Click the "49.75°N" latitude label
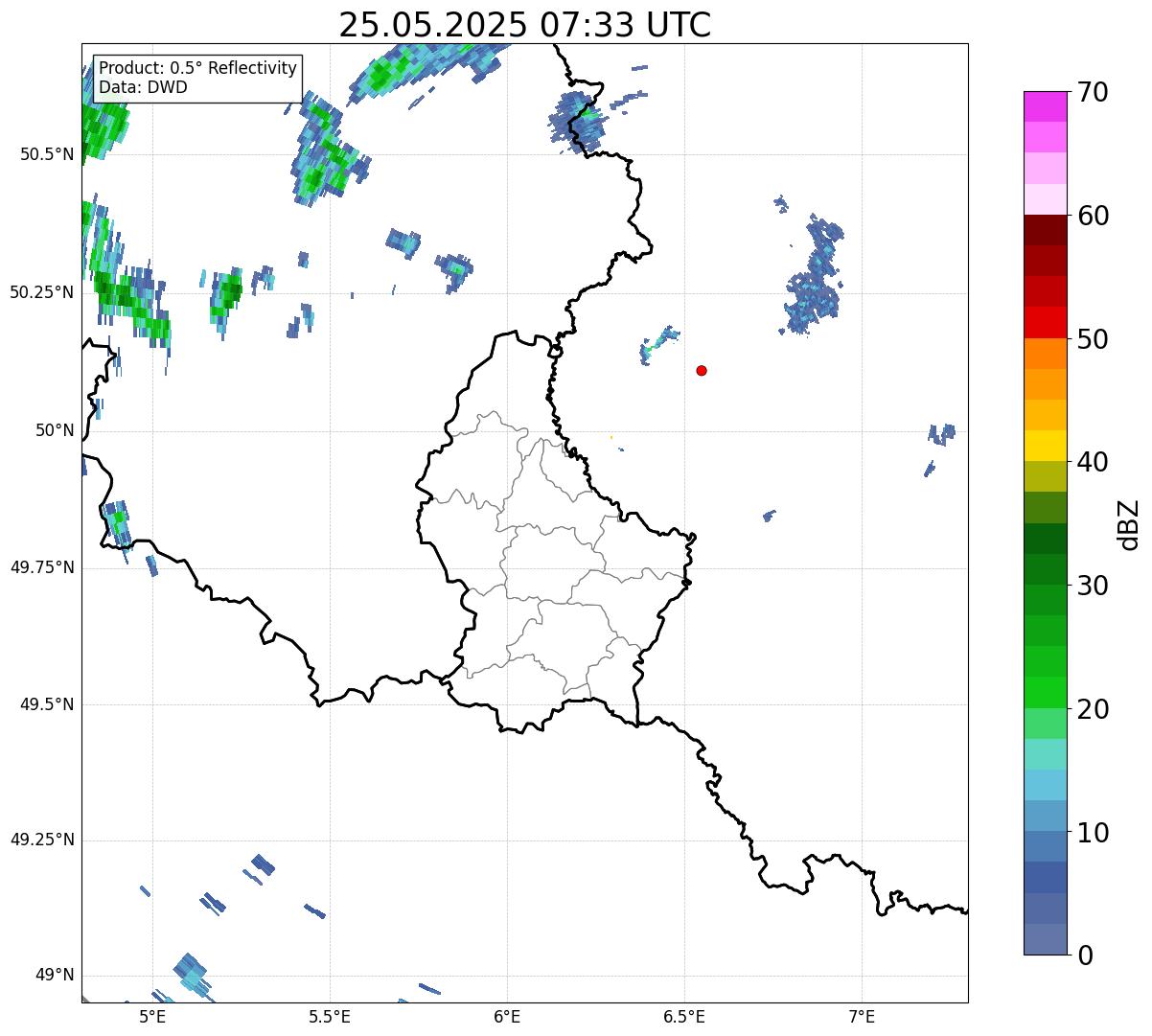This screenshot has height=1036, width=1152. click(x=42, y=567)
